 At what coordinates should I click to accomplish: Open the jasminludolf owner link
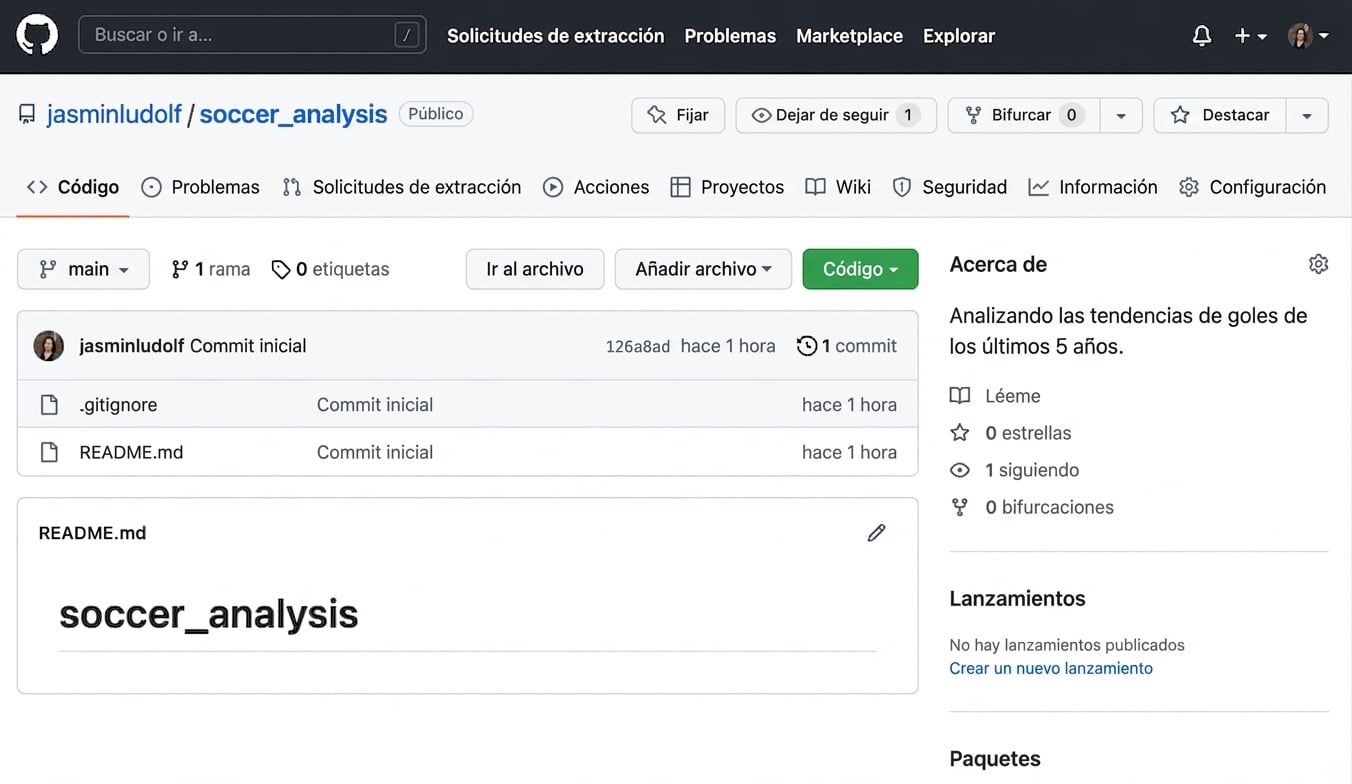(x=114, y=114)
